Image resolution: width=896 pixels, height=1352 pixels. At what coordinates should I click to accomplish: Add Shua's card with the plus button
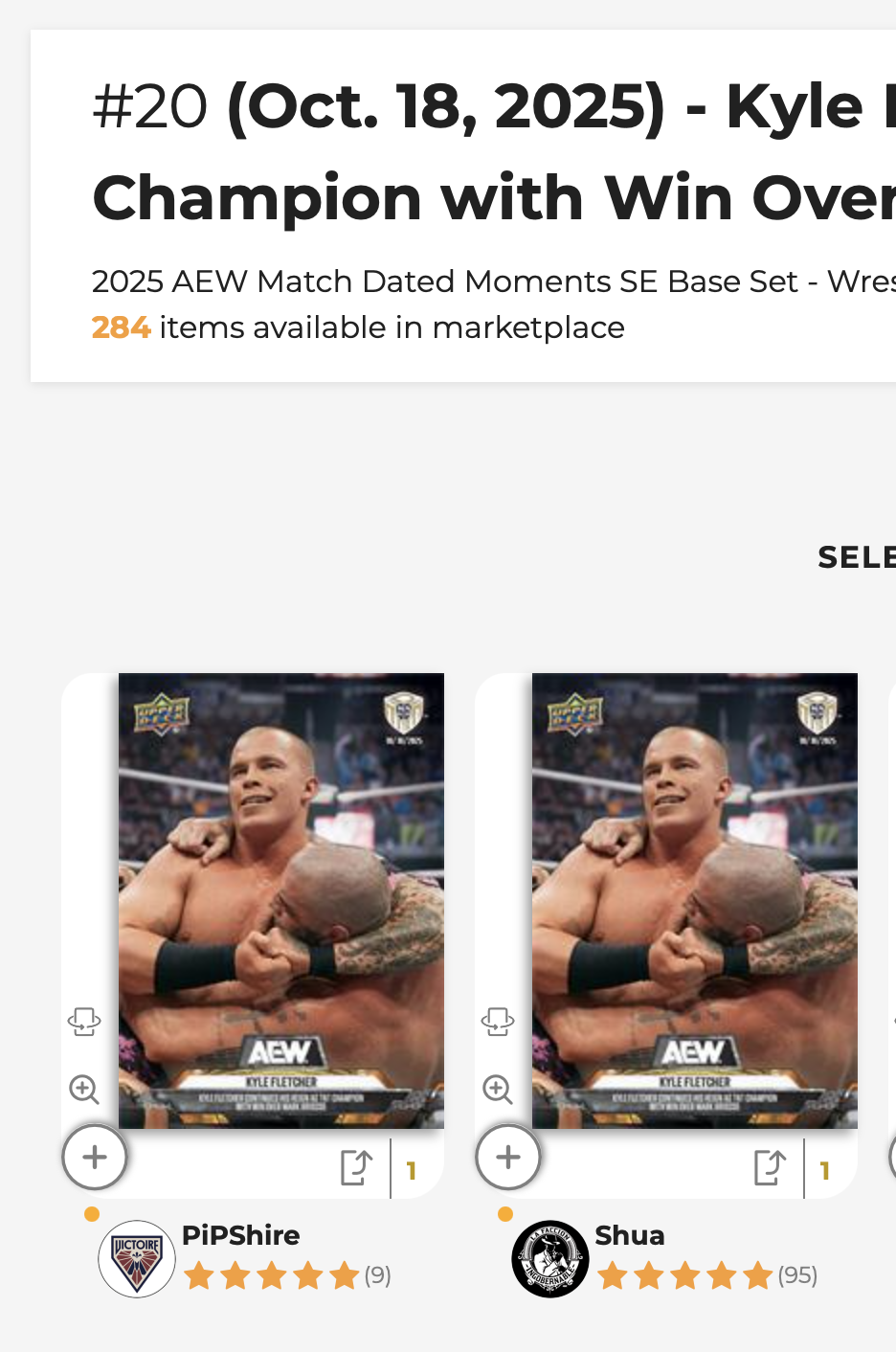pos(508,1158)
